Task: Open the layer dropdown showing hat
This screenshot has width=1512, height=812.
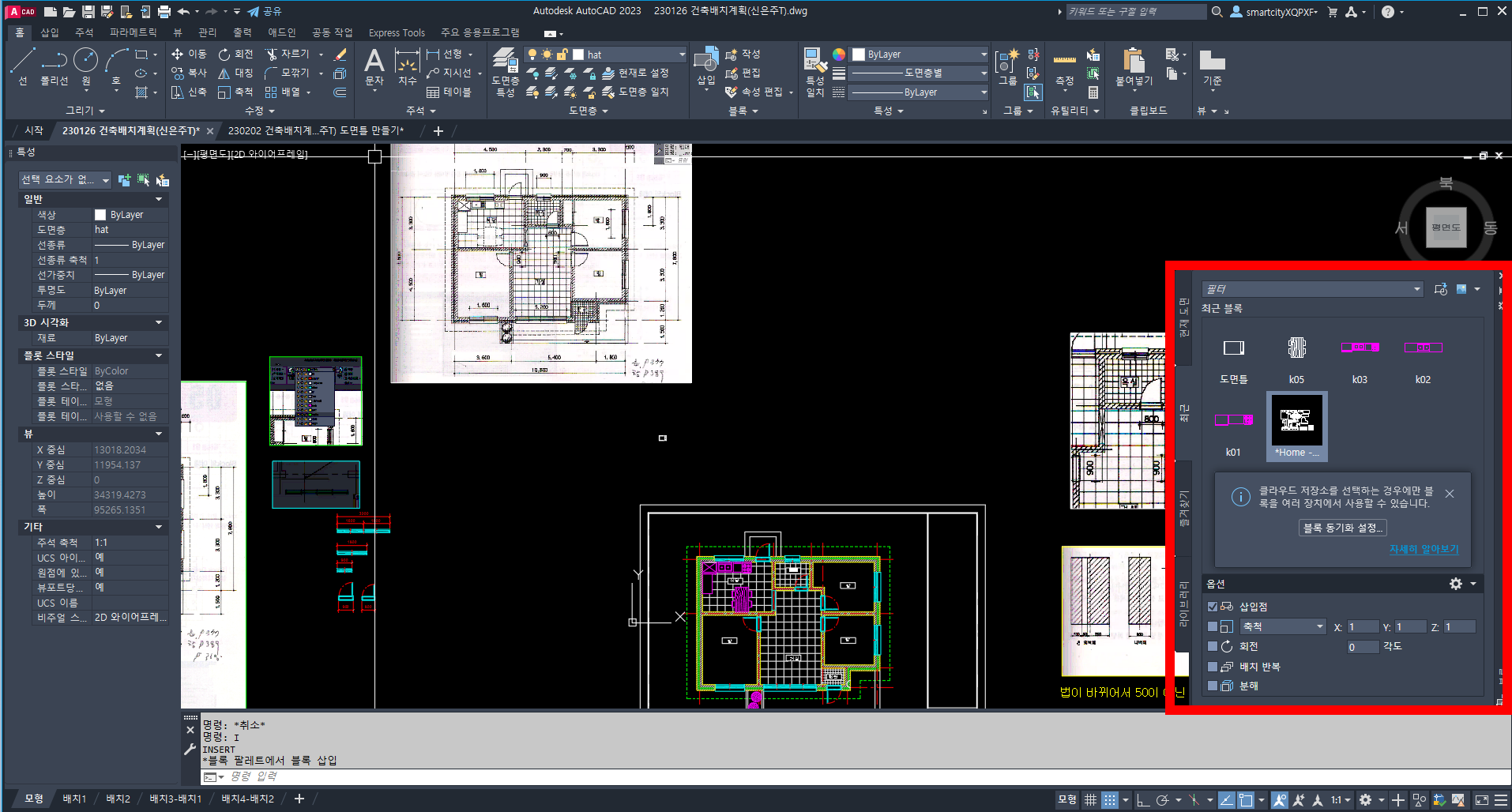Action: point(606,55)
